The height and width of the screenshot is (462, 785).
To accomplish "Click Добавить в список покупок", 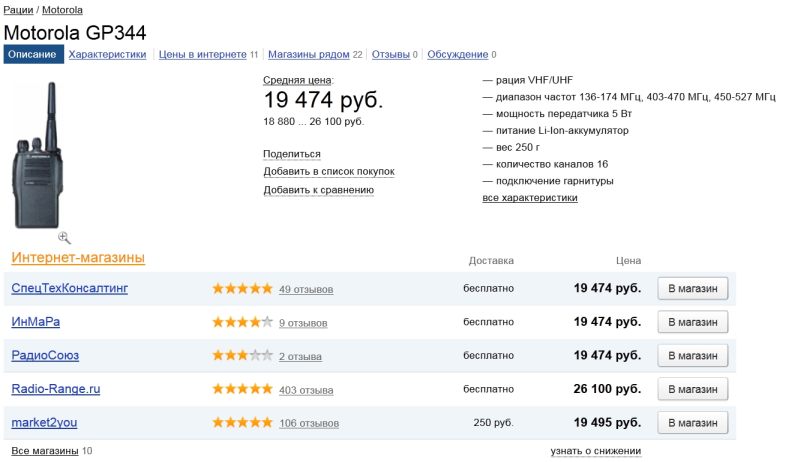I will 329,172.
